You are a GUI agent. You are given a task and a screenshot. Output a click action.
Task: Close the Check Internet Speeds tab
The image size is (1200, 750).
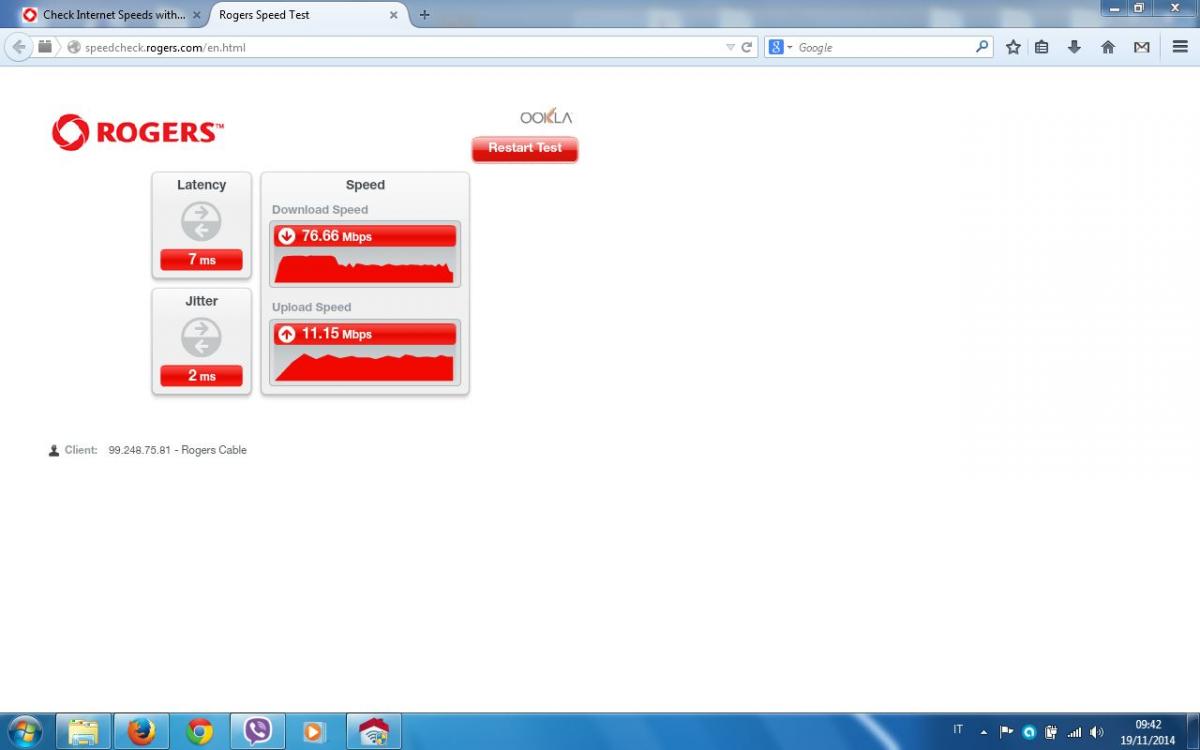[196, 15]
